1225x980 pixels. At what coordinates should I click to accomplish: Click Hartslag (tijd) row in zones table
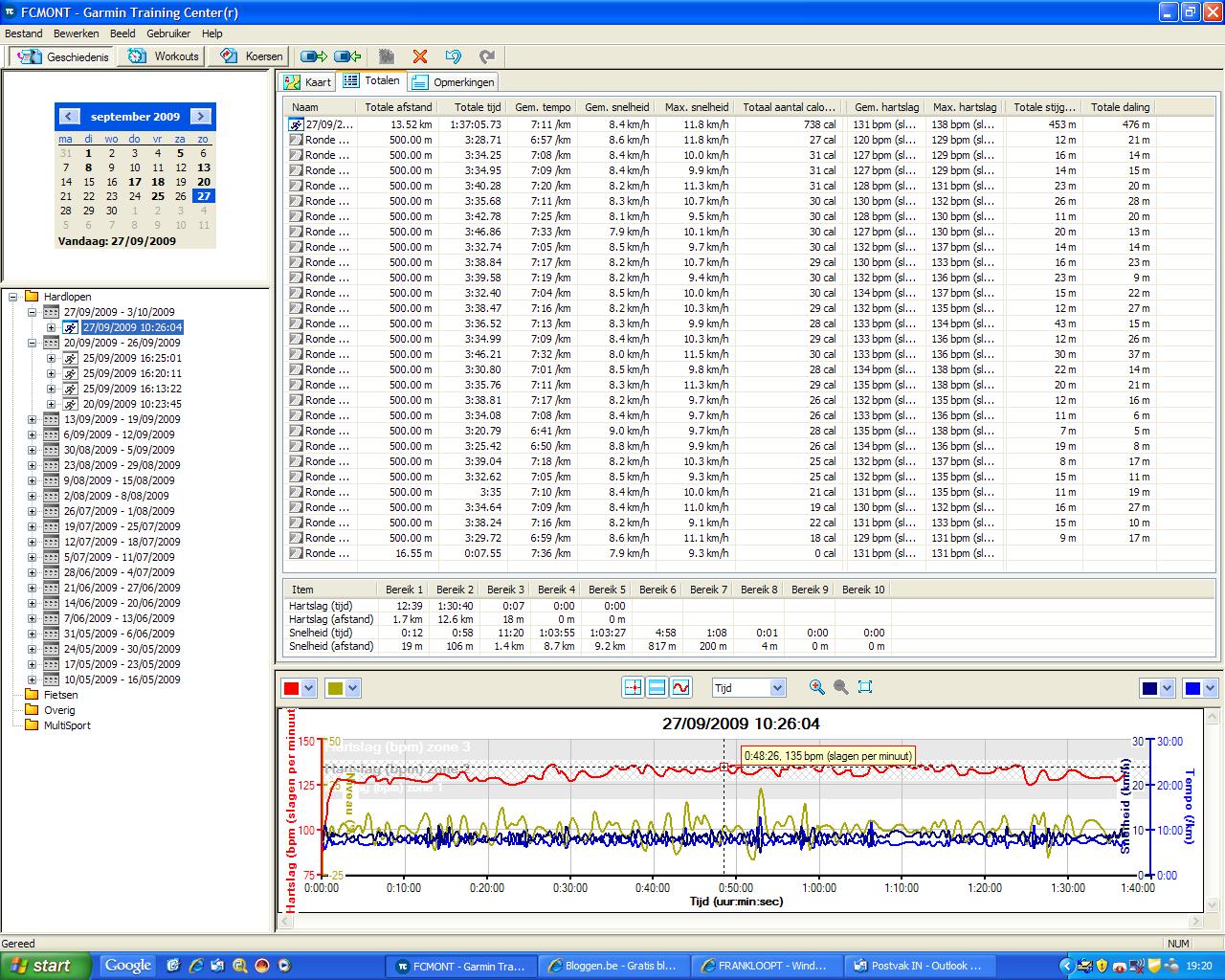point(588,606)
